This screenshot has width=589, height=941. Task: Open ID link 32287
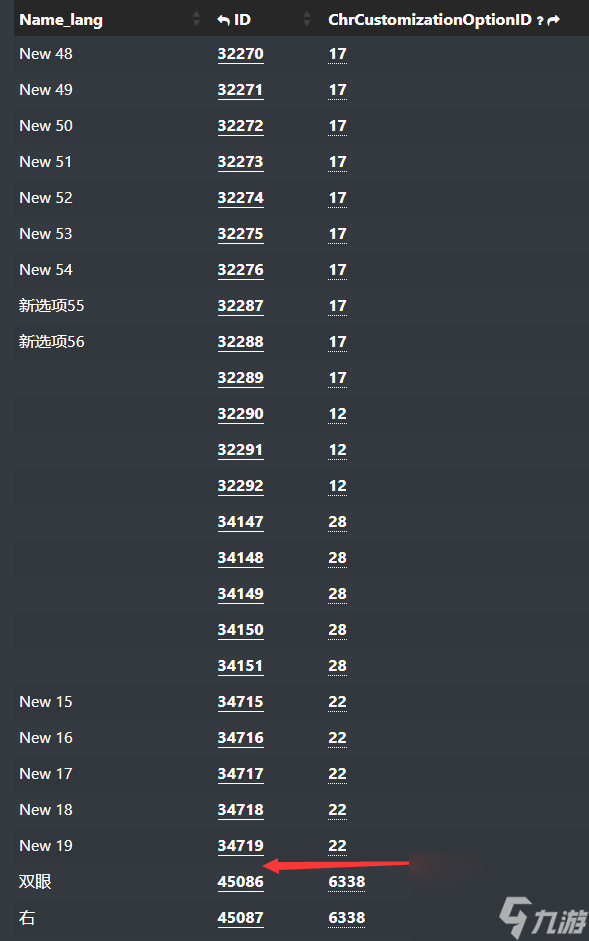click(x=240, y=306)
